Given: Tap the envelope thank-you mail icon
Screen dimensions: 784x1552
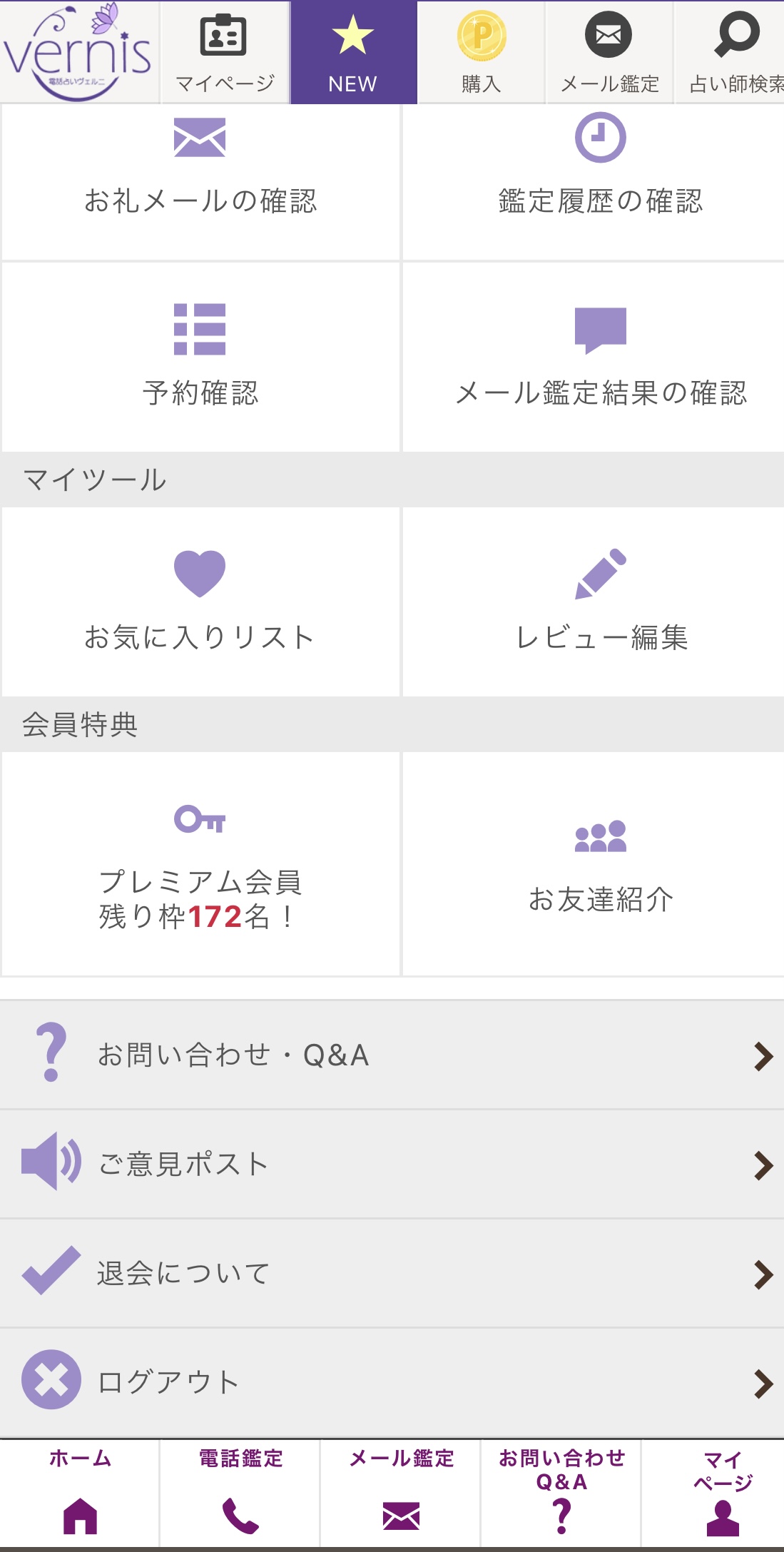Looking at the screenshot, I should (x=200, y=137).
